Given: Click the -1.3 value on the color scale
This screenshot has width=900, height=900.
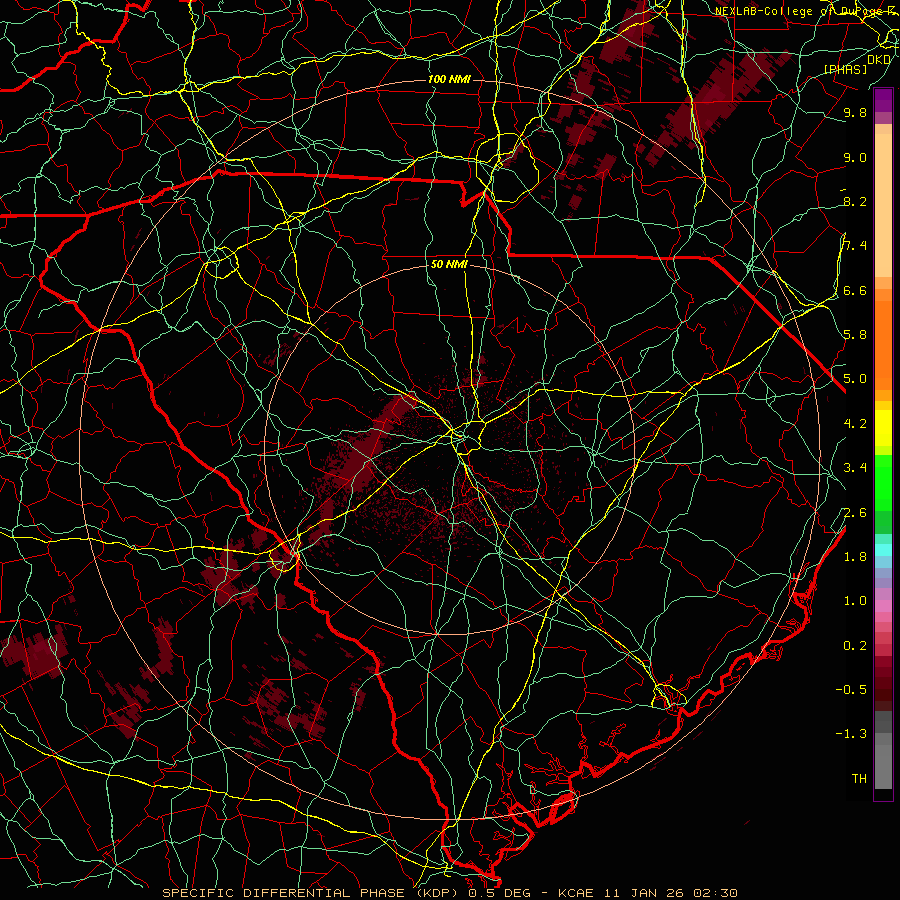Looking at the screenshot, I should point(851,734).
